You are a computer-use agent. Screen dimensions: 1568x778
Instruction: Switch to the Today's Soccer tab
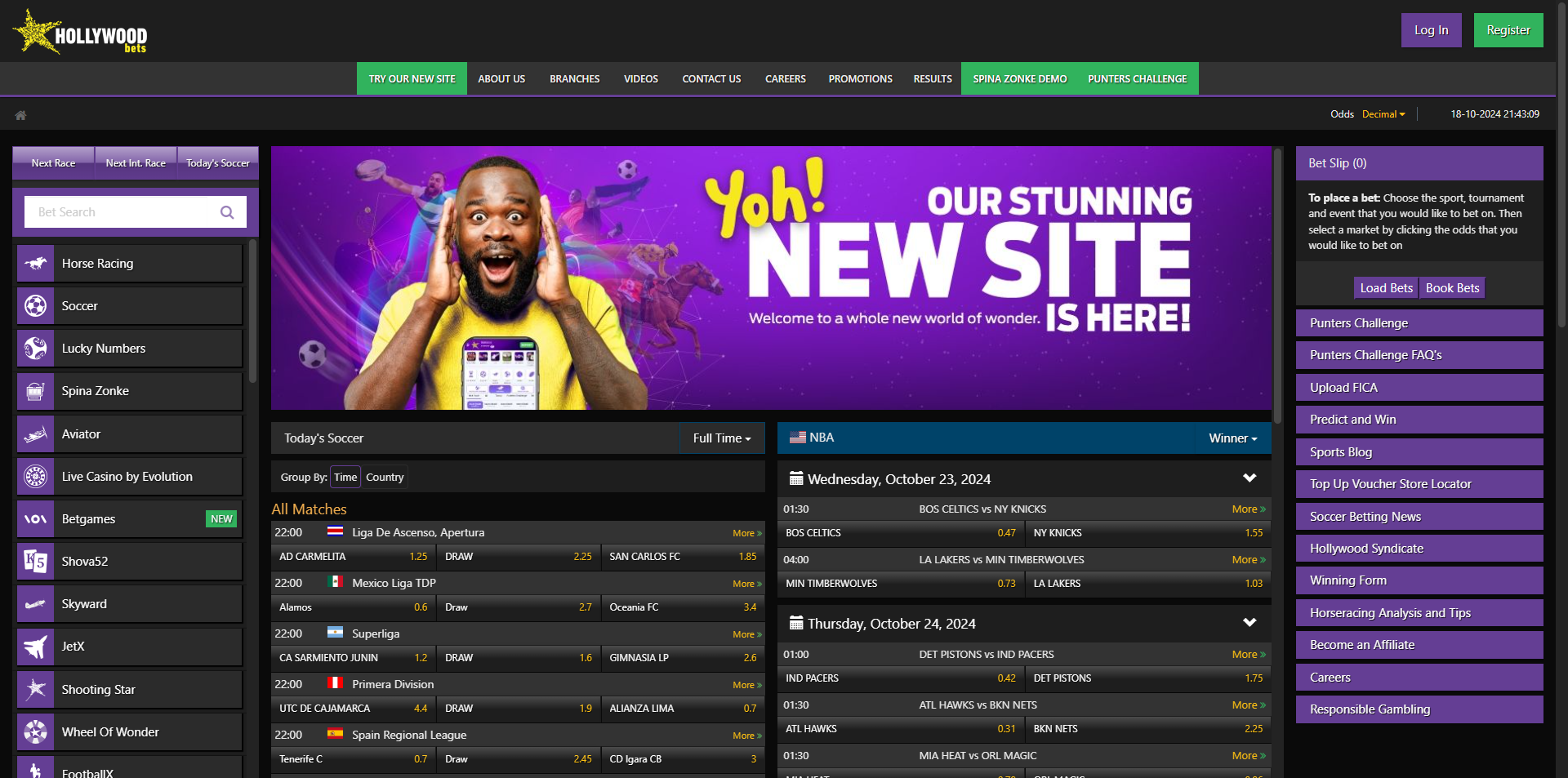coord(218,163)
